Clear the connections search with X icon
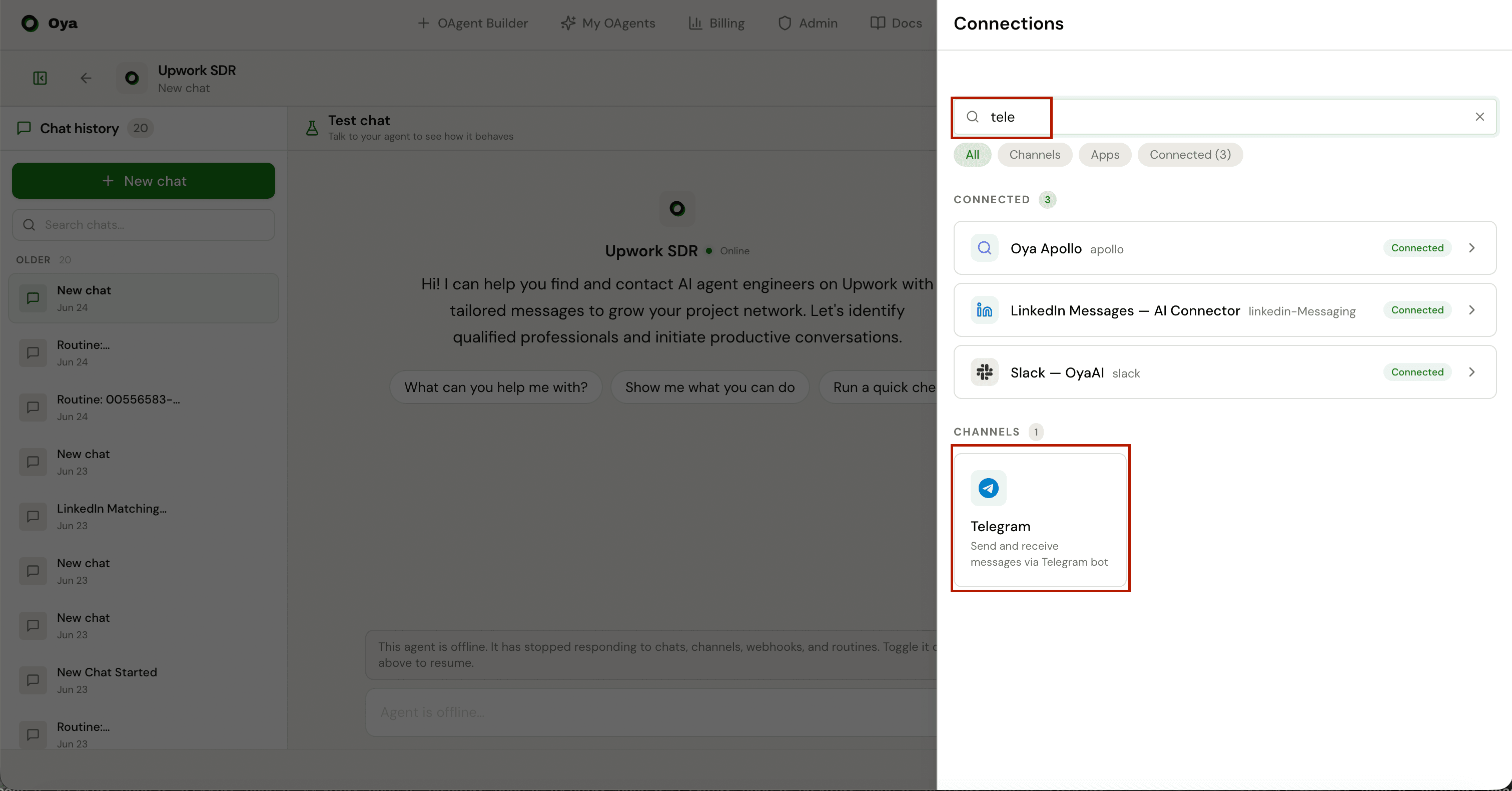The height and width of the screenshot is (791, 1512). (x=1479, y=117)
